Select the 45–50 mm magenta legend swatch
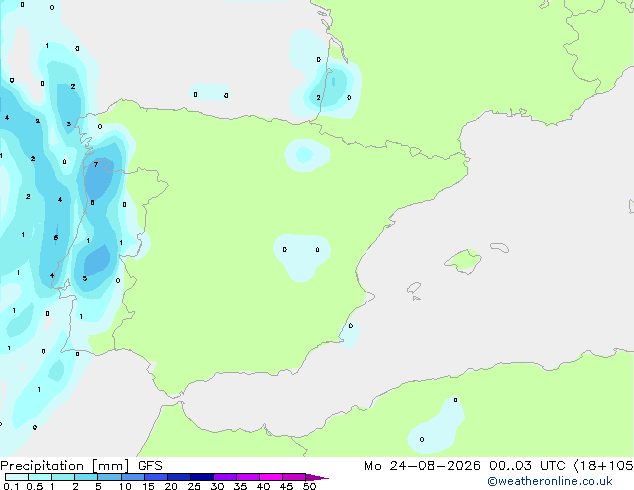This screenshot has width=634, height=490. 294,477
